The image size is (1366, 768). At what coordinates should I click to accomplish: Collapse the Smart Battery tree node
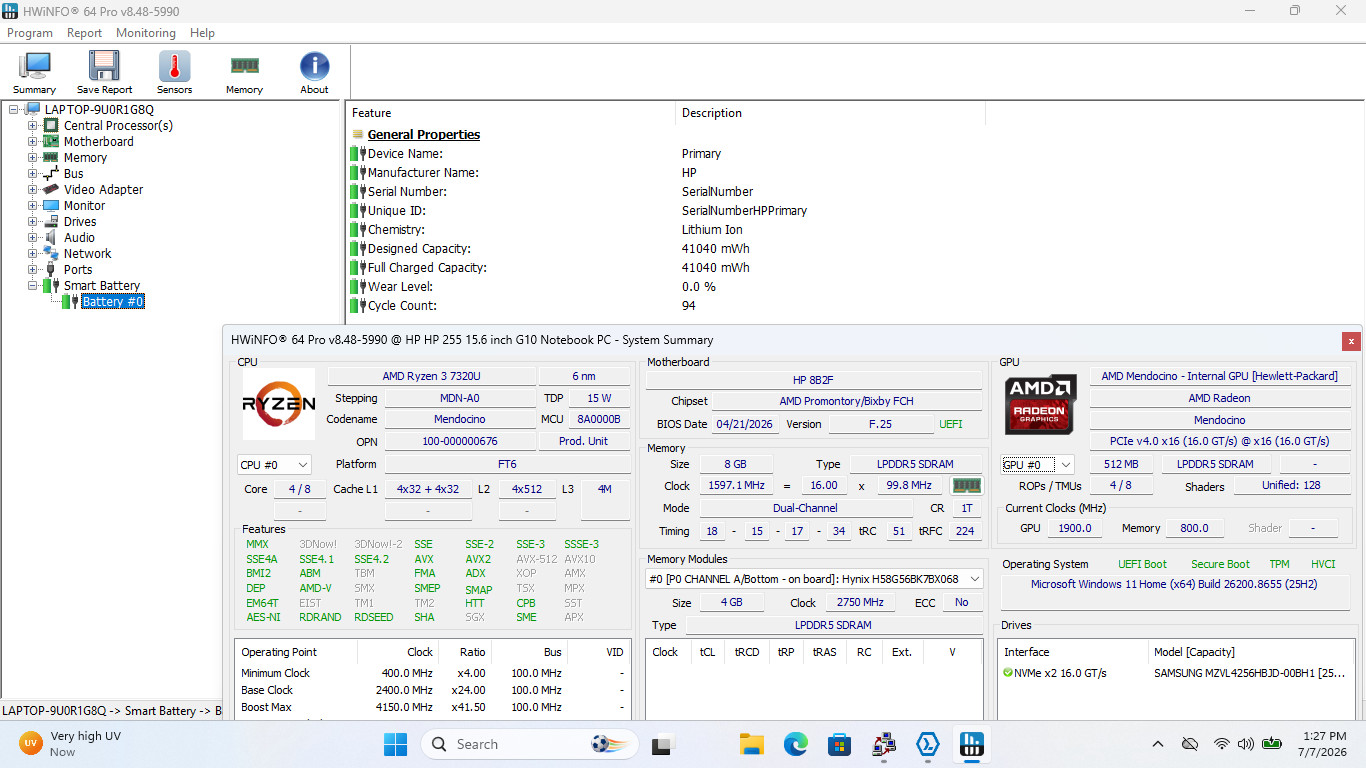pos(32,285)
